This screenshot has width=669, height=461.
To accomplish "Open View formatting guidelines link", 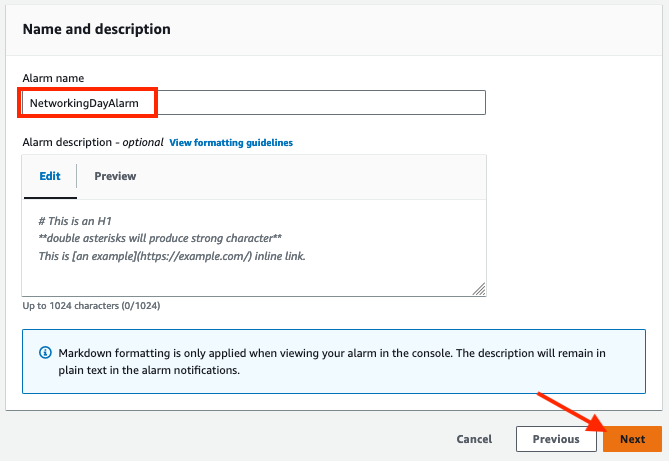I will click(231, 143).
